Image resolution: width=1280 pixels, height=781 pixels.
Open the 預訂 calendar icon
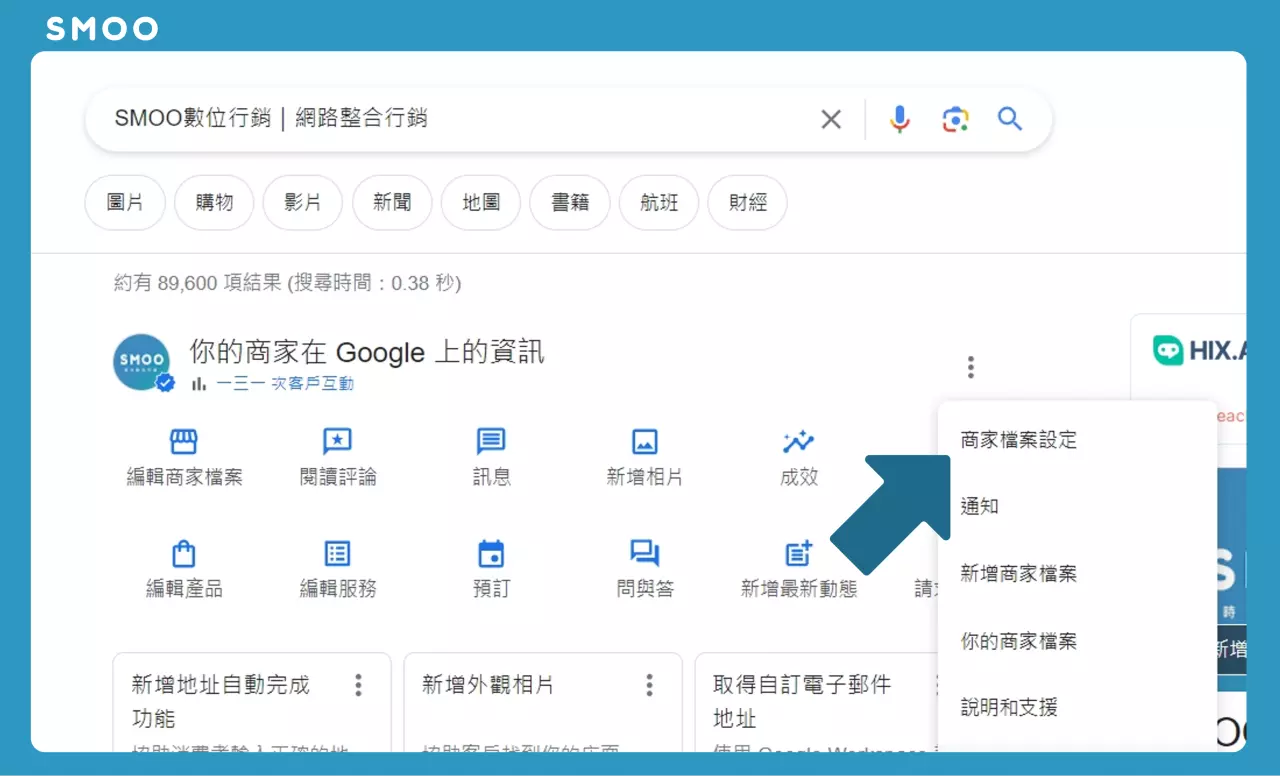491,553
